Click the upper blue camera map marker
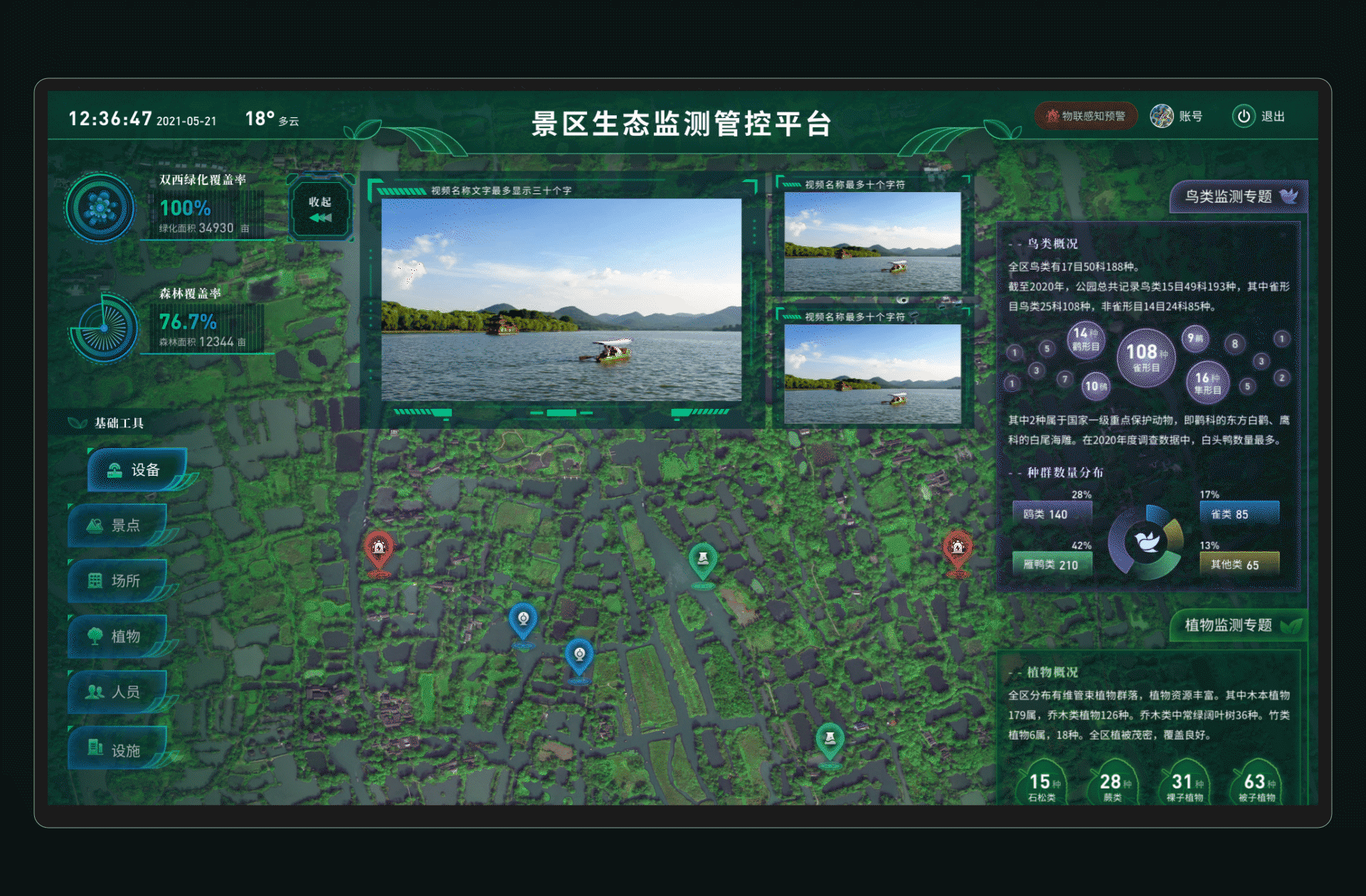 tap(523, 619)
